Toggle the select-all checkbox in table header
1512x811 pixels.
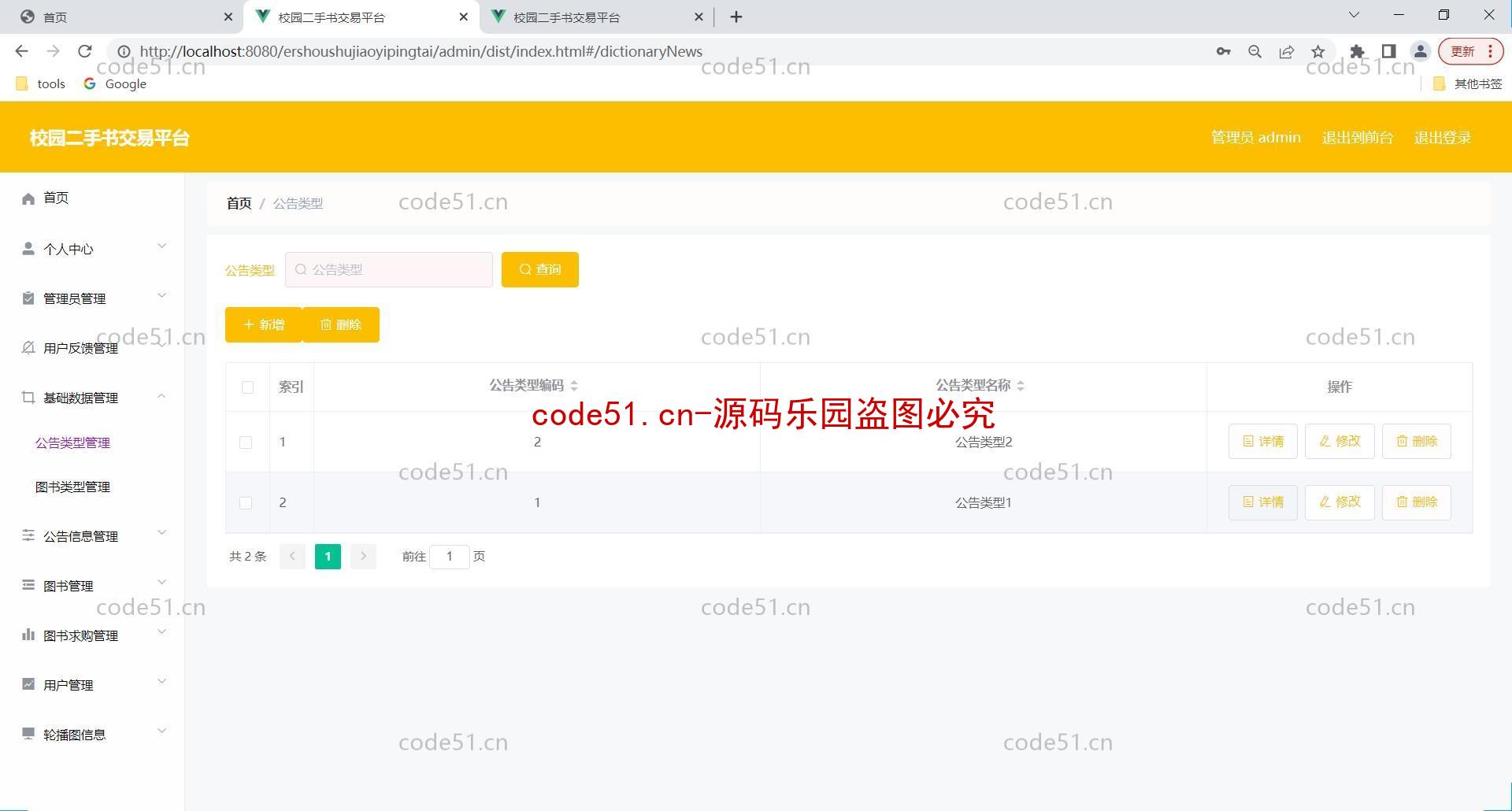pos(247,387)
